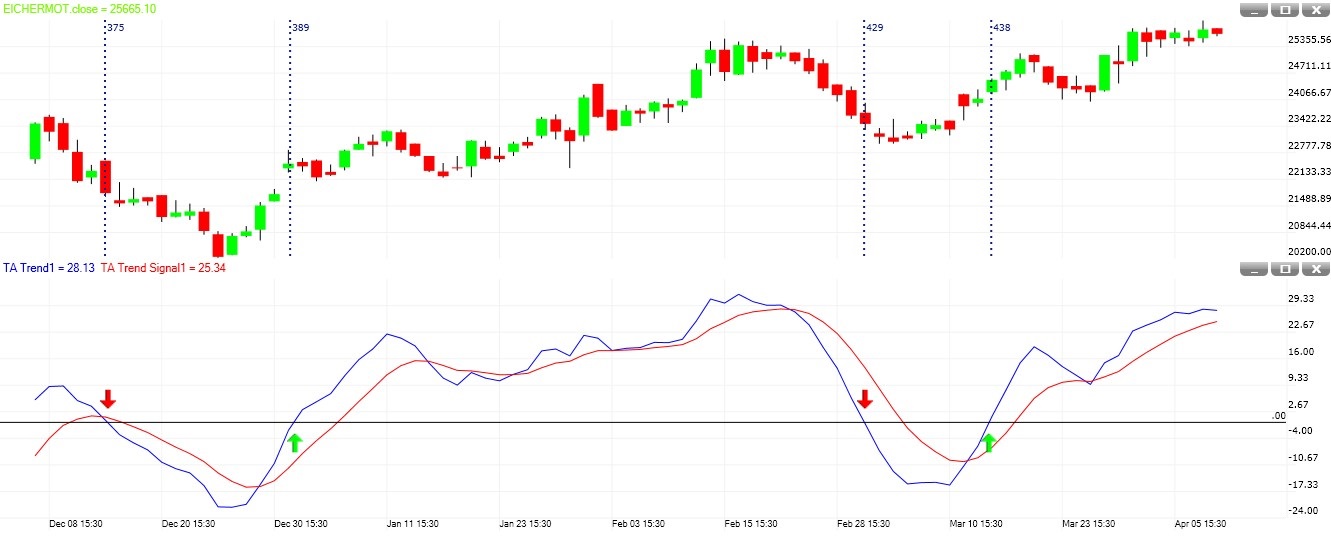Click the 16.00 indicator axis value
This screenshot has height=543, width=1331.
pyautogui.click(x=1300, y=352)
